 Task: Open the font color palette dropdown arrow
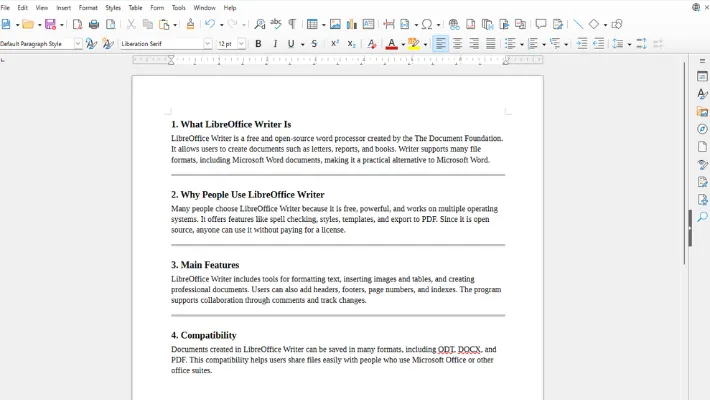(403, 44)
